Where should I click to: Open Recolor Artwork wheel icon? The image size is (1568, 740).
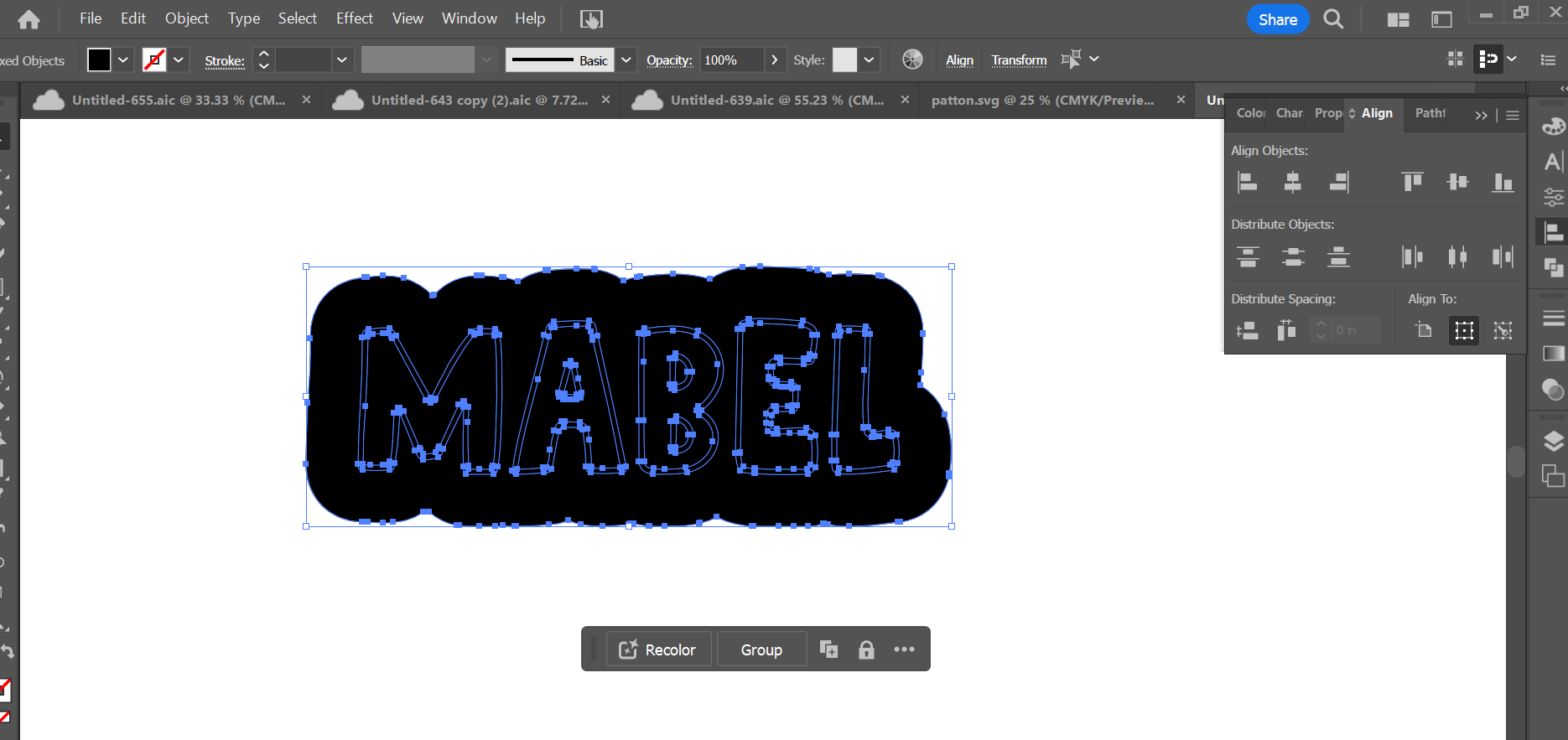coord(912,60)
